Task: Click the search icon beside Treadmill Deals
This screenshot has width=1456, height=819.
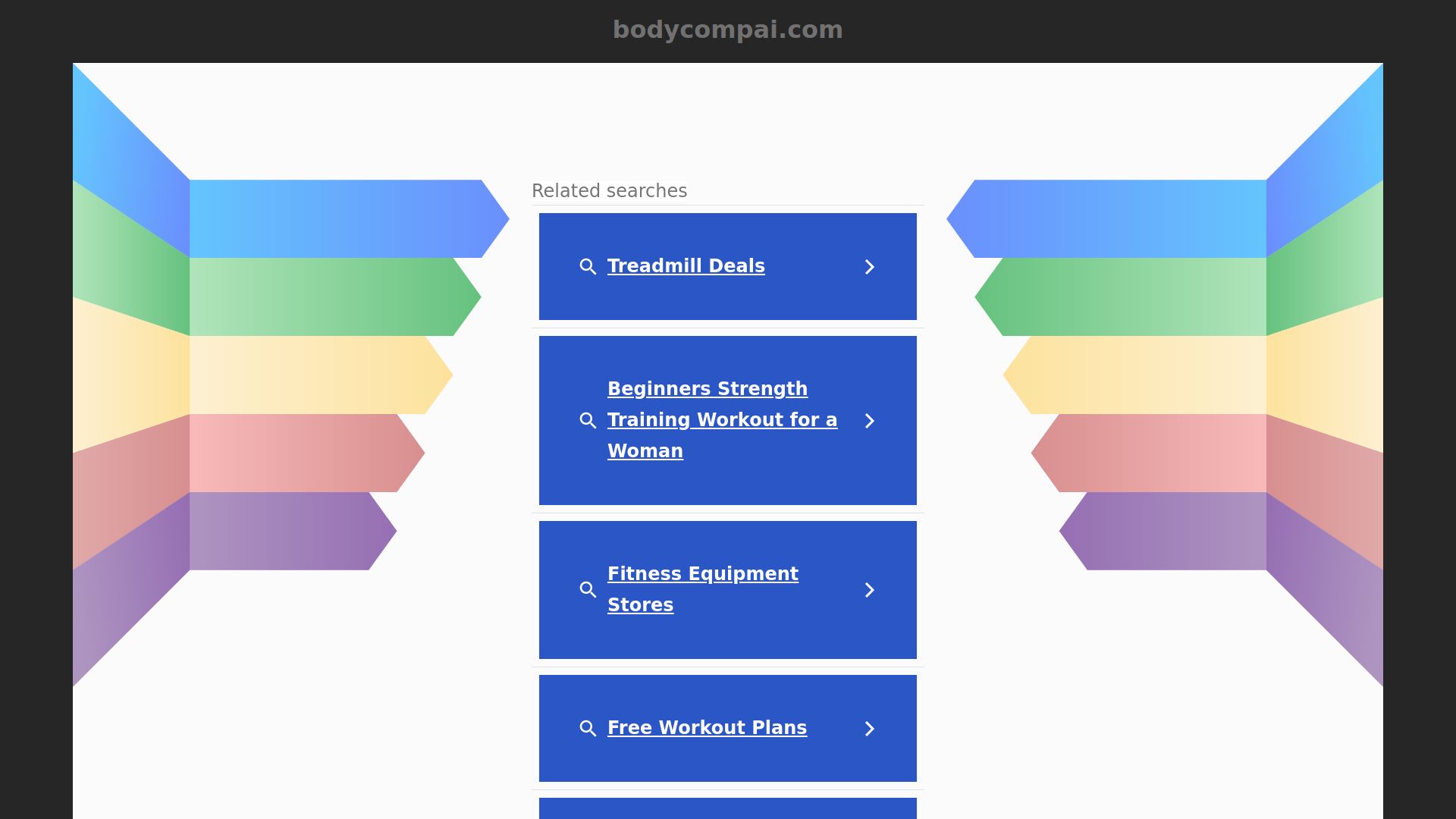Action: (588, 267)
